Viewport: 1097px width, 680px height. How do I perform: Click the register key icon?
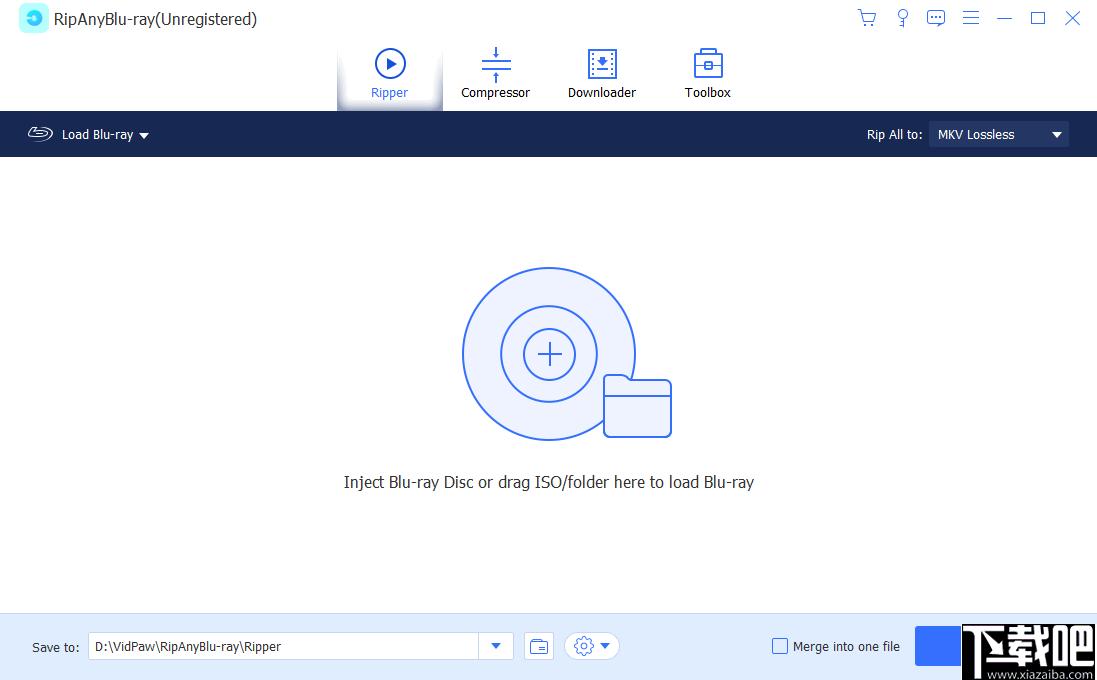(x=903, y=18)
